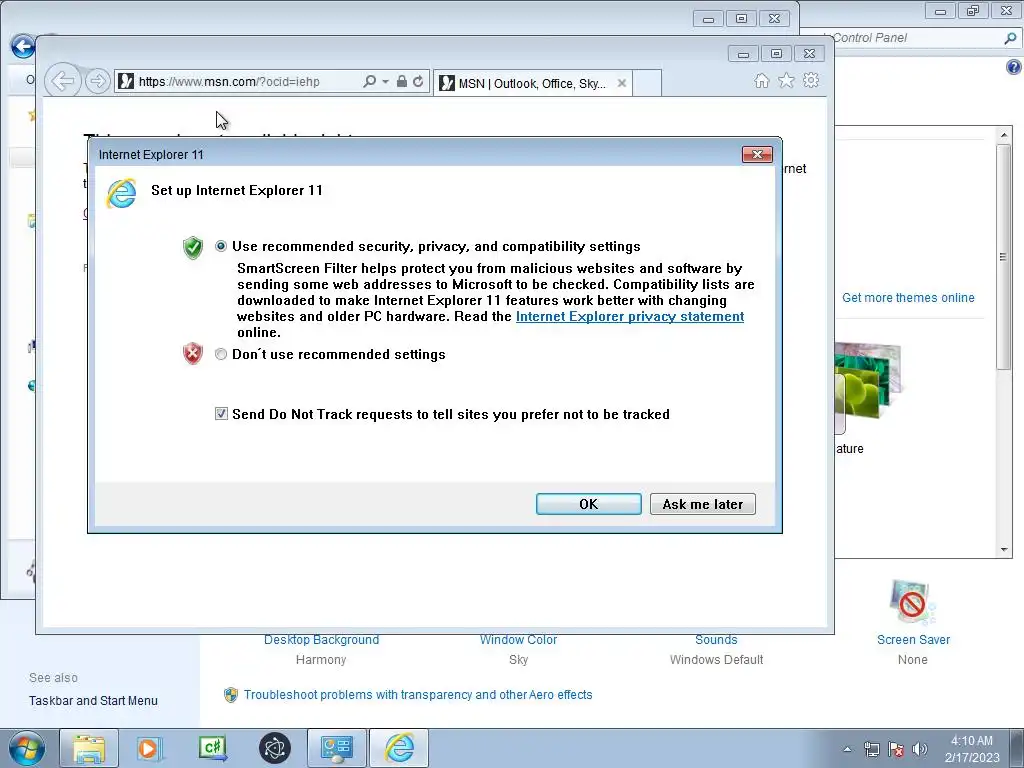Click the Screen Saver icon
The height and width of the screenshot is (768, 1024).
point(912,603)
